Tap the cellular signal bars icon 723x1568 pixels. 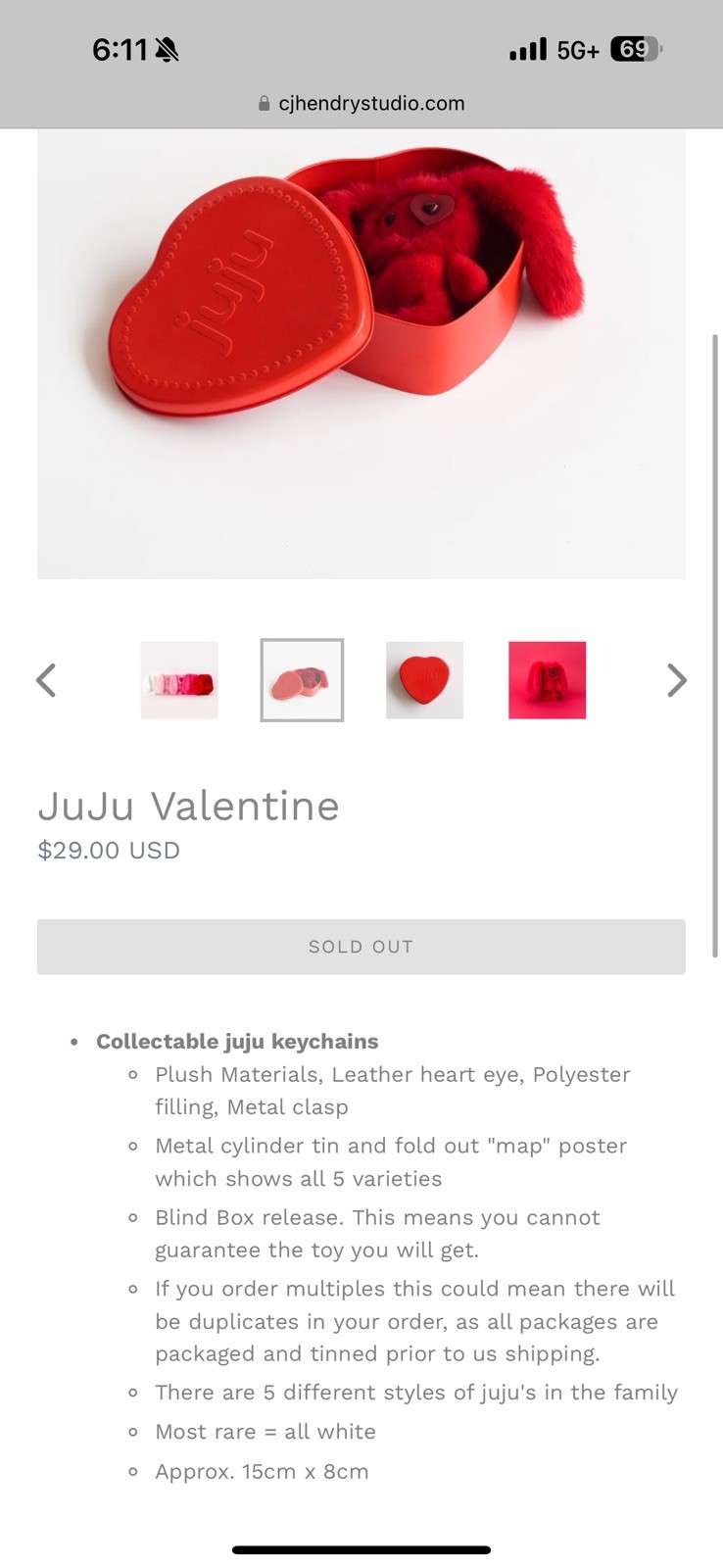(528, 49)
